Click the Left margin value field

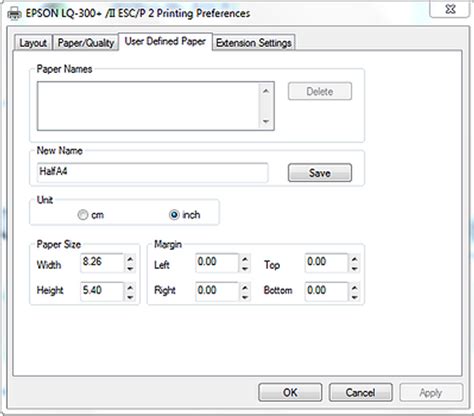tap(217, 263)
